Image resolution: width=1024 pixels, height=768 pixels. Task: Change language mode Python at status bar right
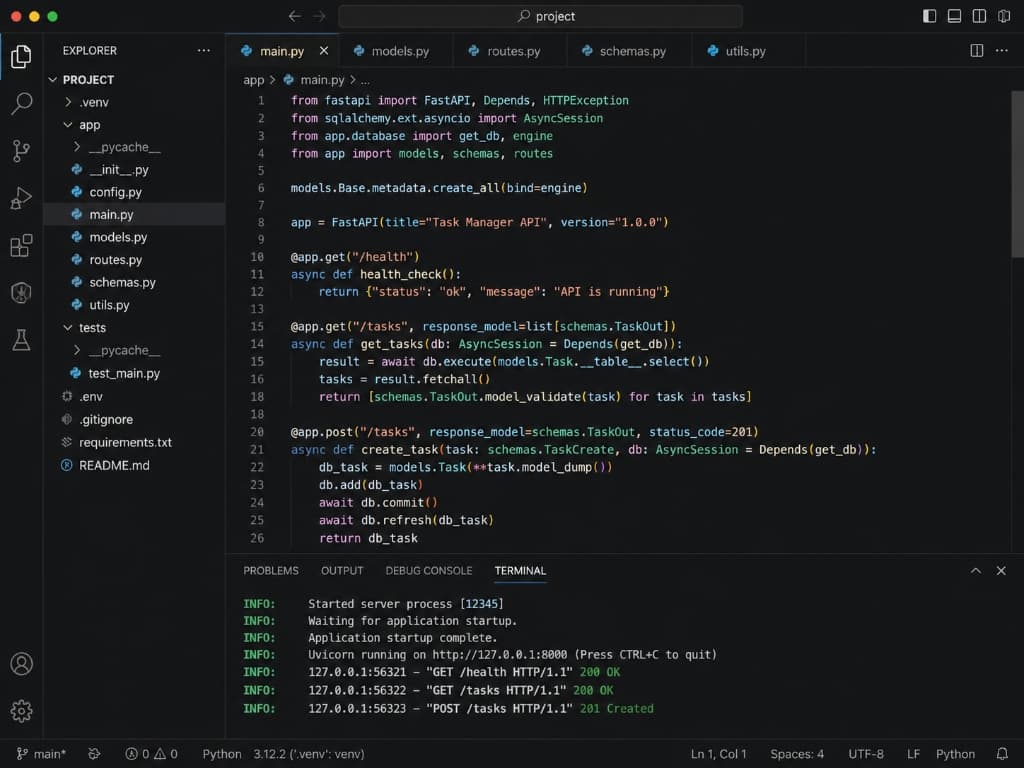[955, 754]
